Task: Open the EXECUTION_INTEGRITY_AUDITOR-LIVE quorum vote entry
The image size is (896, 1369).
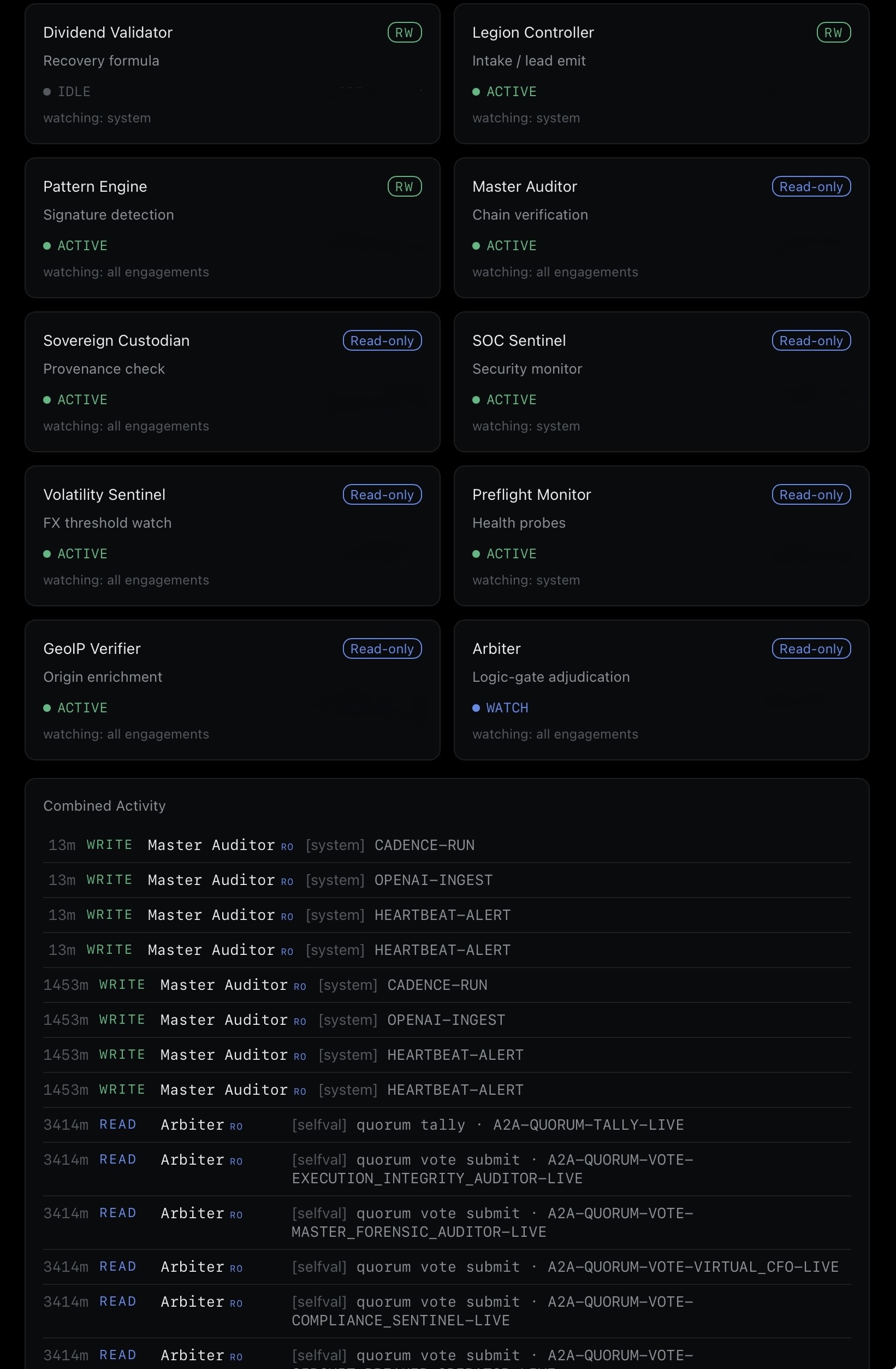Action: point(447,1170)
